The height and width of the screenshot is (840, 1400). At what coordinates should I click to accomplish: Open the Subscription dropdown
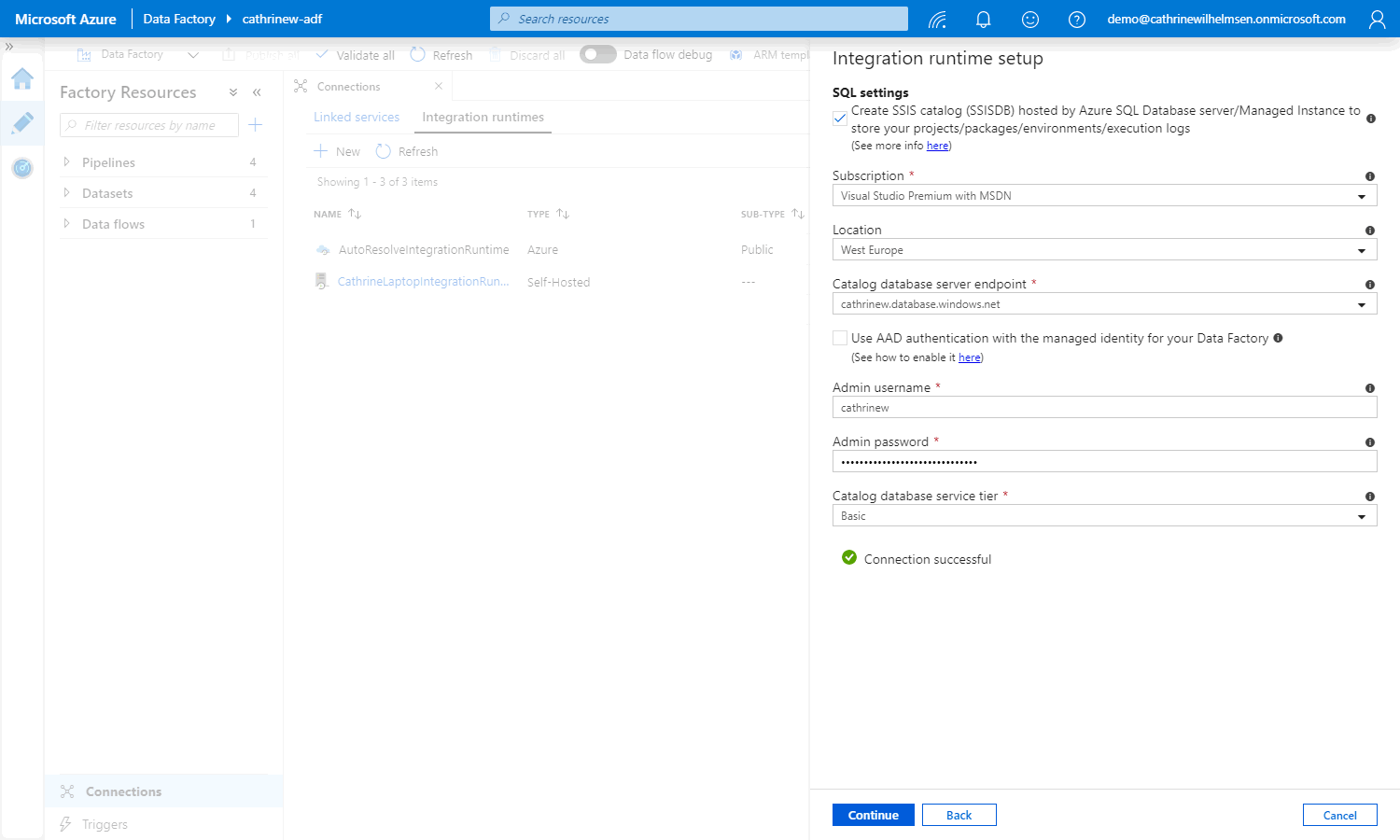[x=1104, y=196]
